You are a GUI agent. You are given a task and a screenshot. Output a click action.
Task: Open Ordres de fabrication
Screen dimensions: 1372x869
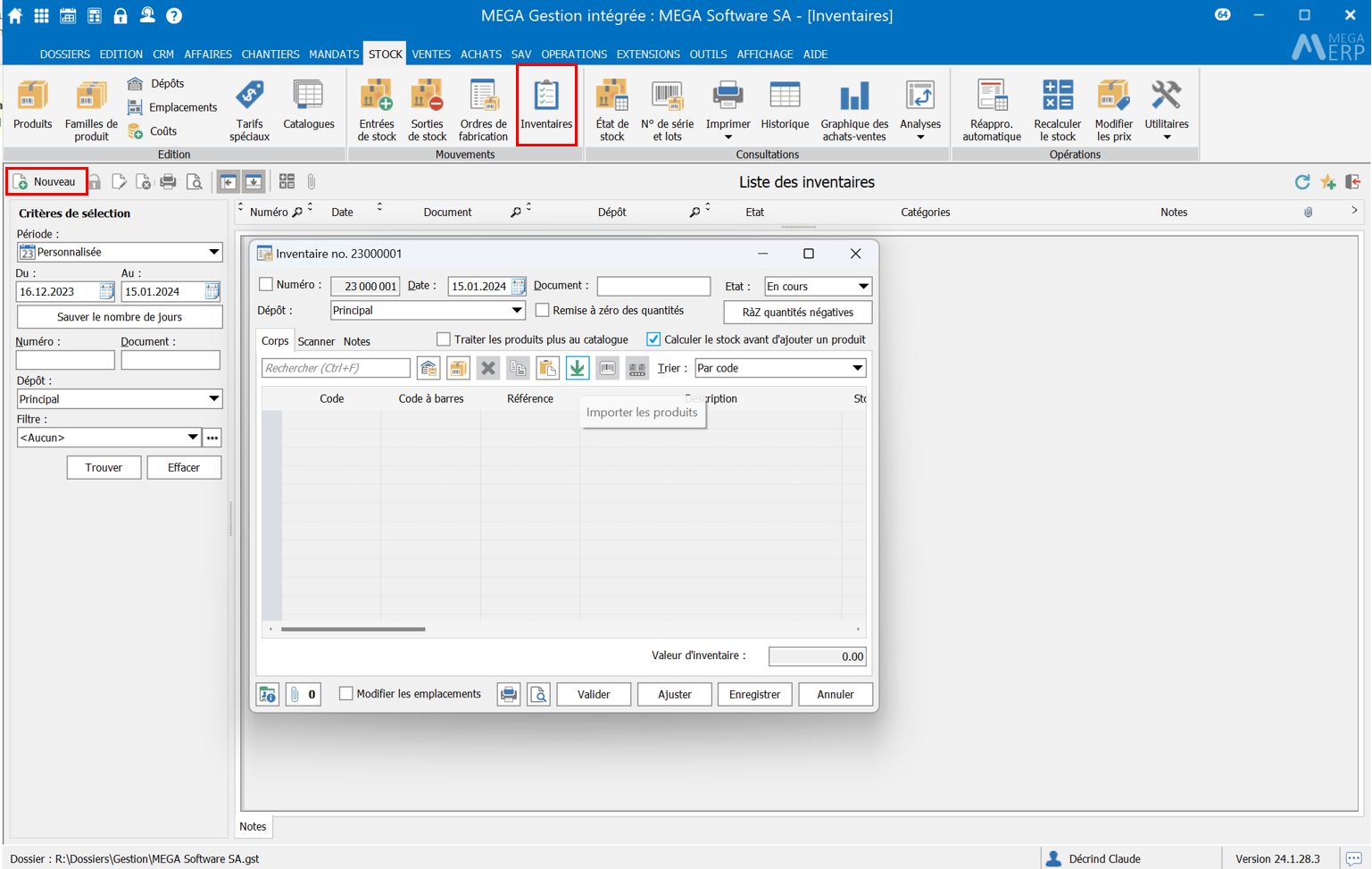tap(483, 111)
